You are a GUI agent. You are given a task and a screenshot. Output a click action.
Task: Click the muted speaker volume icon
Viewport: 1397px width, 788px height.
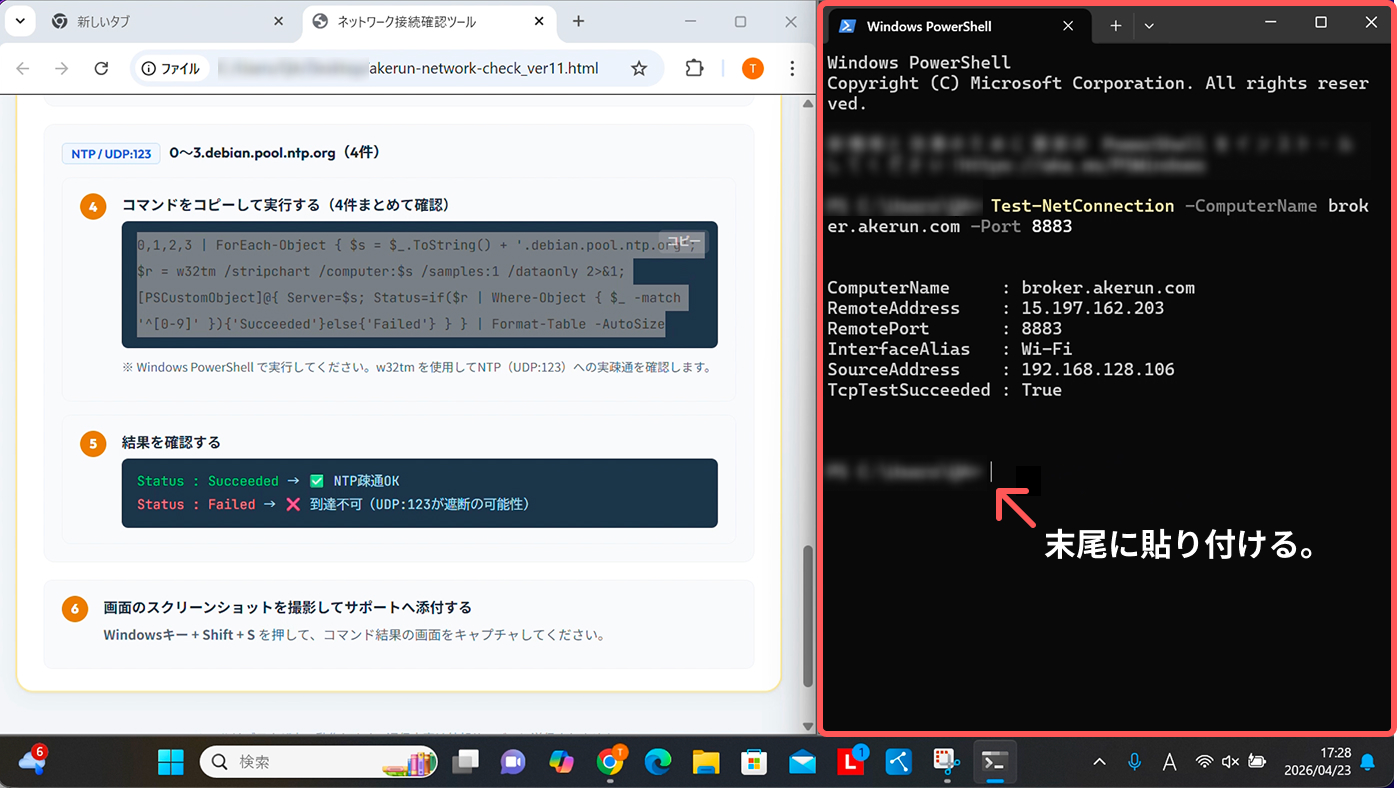pyautogui.click(x=1230, y=762)
